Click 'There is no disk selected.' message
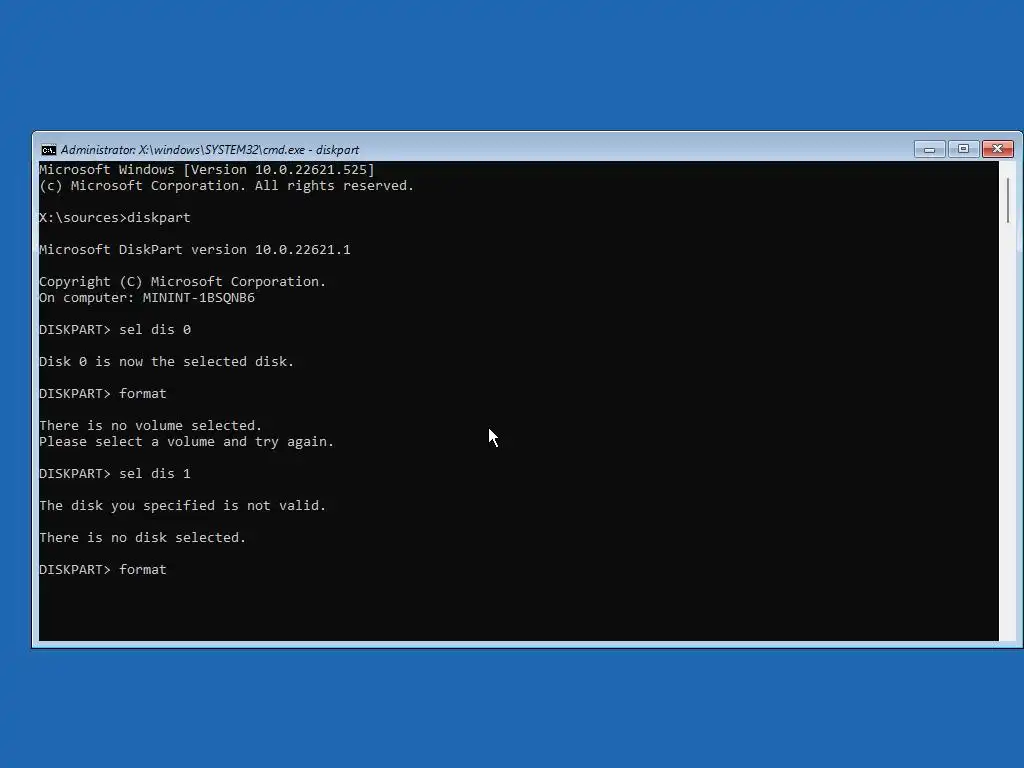This screenshot has height=768, width=1024. pos(142,538)
